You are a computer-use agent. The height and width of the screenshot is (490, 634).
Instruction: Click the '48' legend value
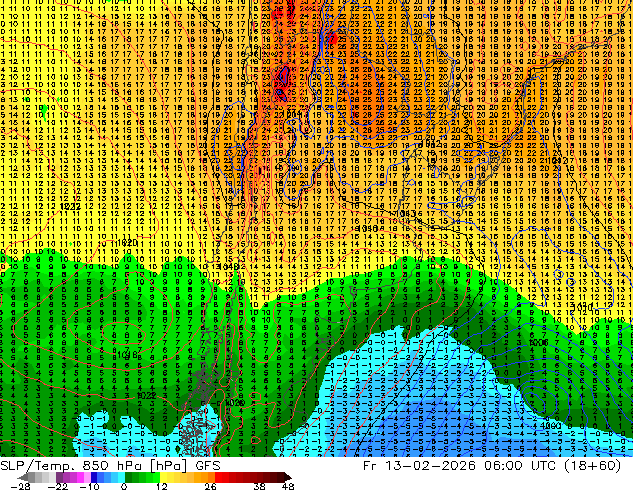tap(288, 486)
